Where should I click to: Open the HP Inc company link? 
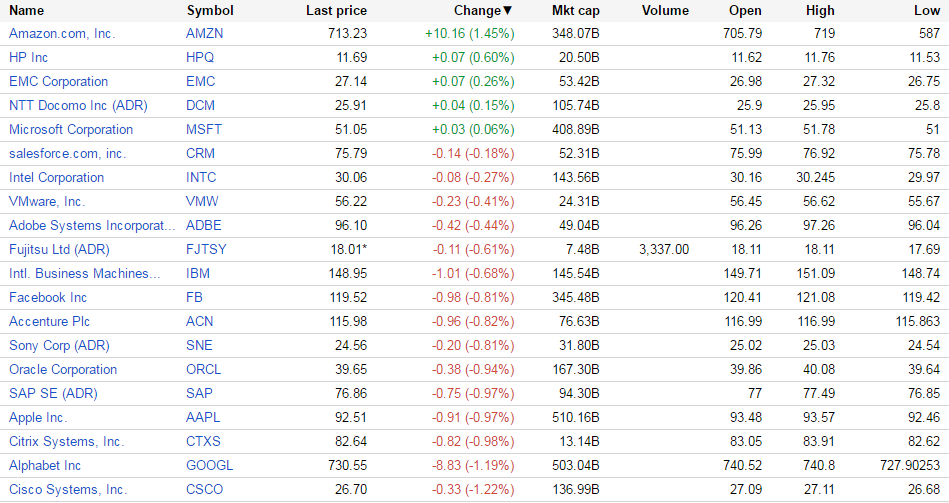28,57
